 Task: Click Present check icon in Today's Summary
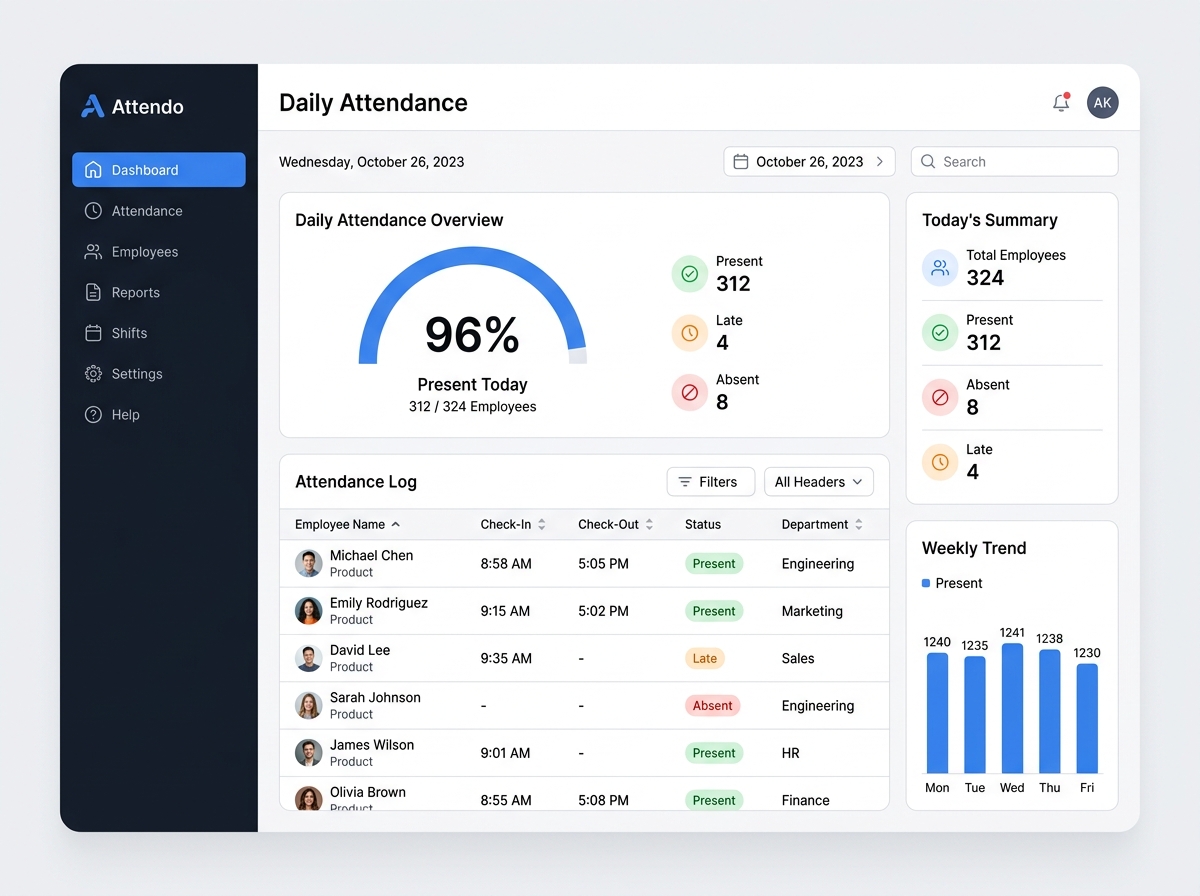tap(940, 333)
